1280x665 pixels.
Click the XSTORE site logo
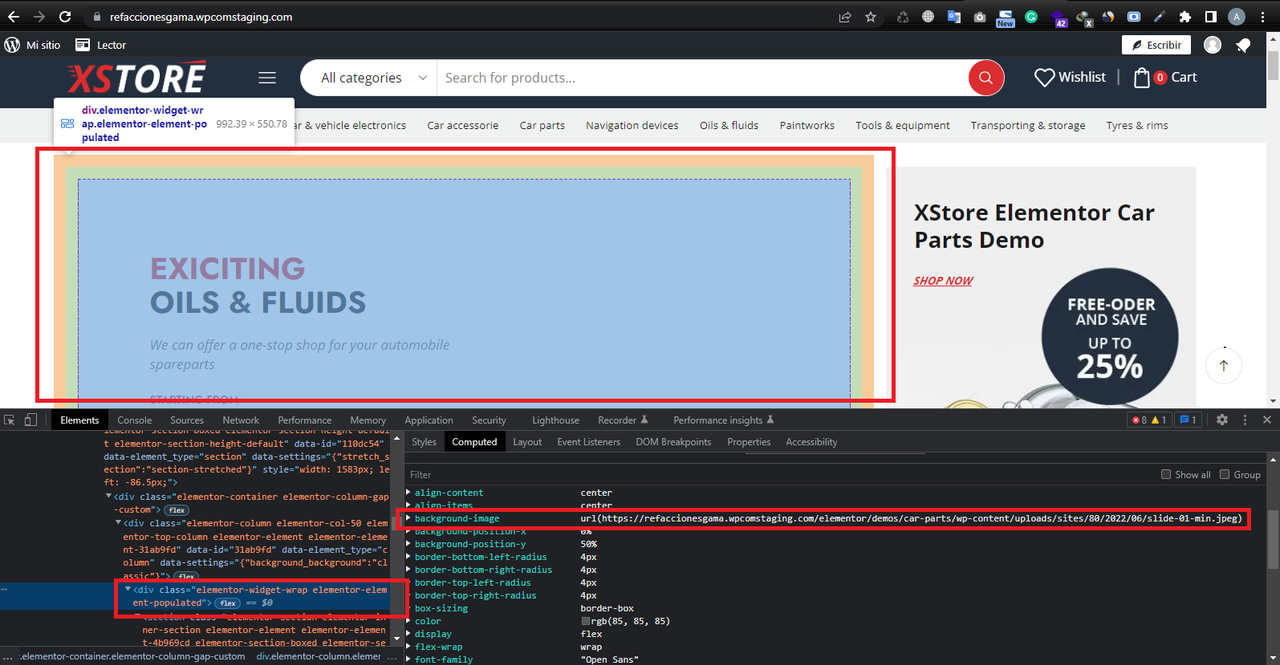(x=136, y=78)
